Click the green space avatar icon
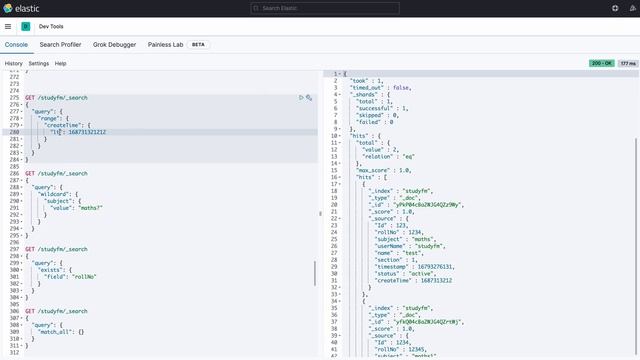This screenshot has height=360, width=640. point(26,27)
